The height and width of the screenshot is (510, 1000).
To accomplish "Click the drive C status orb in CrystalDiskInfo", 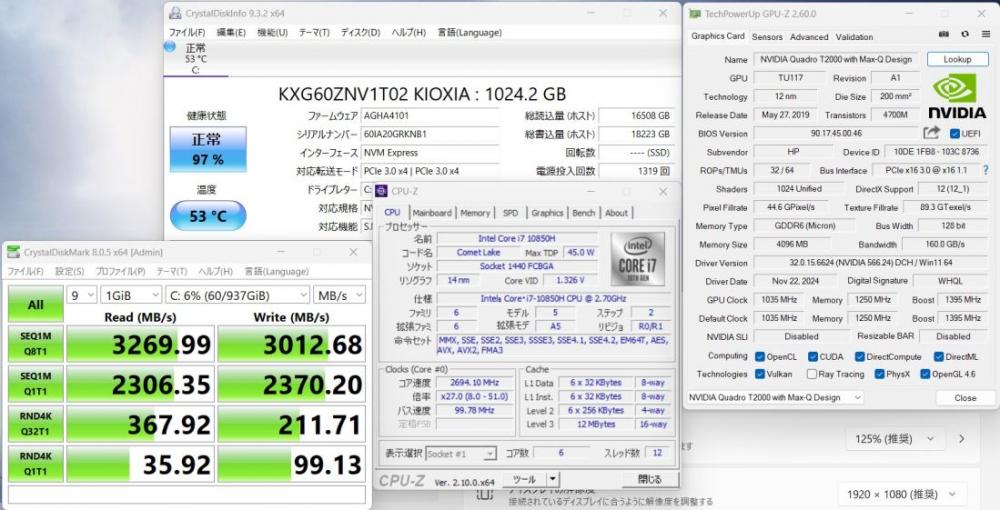I will 170,47.
